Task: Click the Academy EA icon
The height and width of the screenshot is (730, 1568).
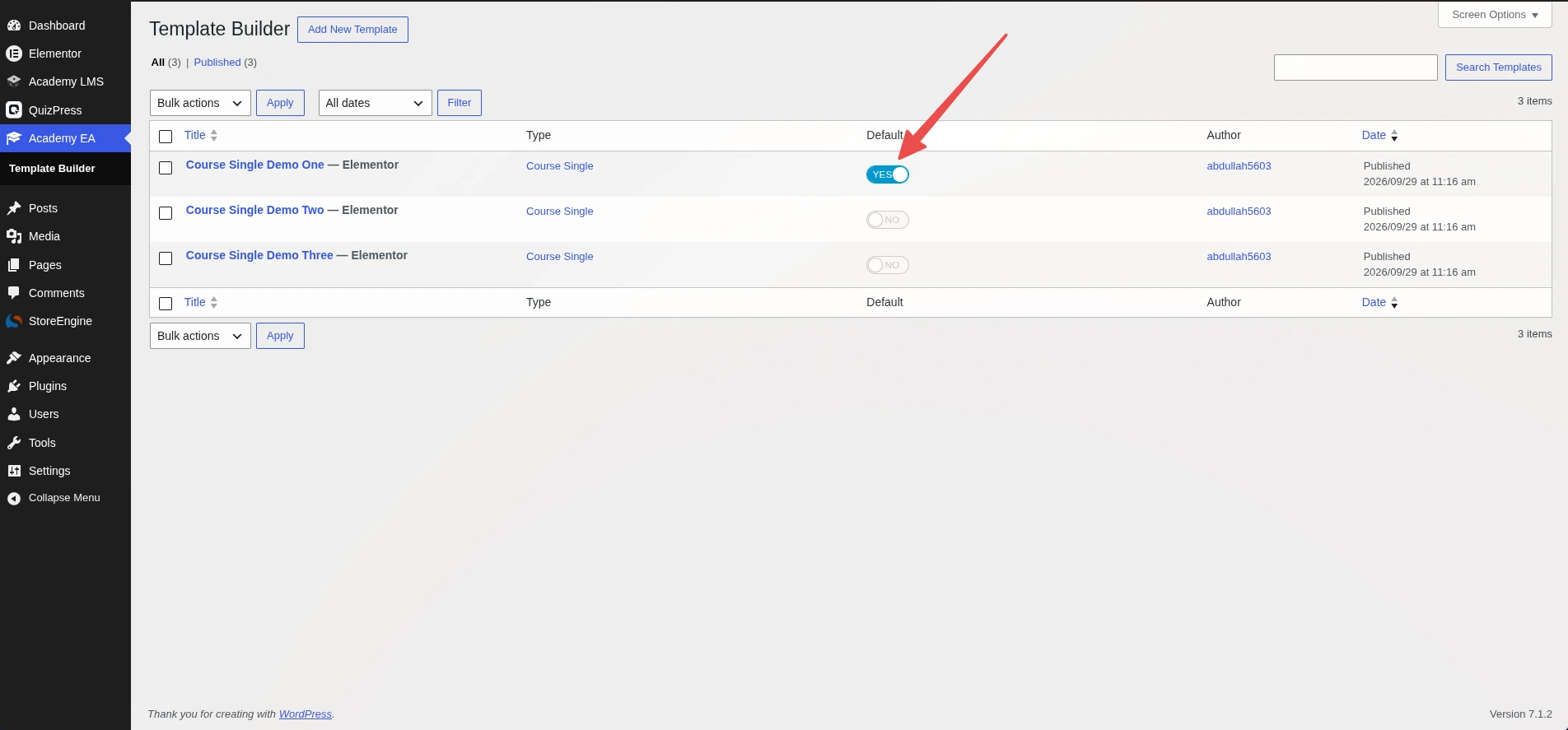Action: [14, 138]
